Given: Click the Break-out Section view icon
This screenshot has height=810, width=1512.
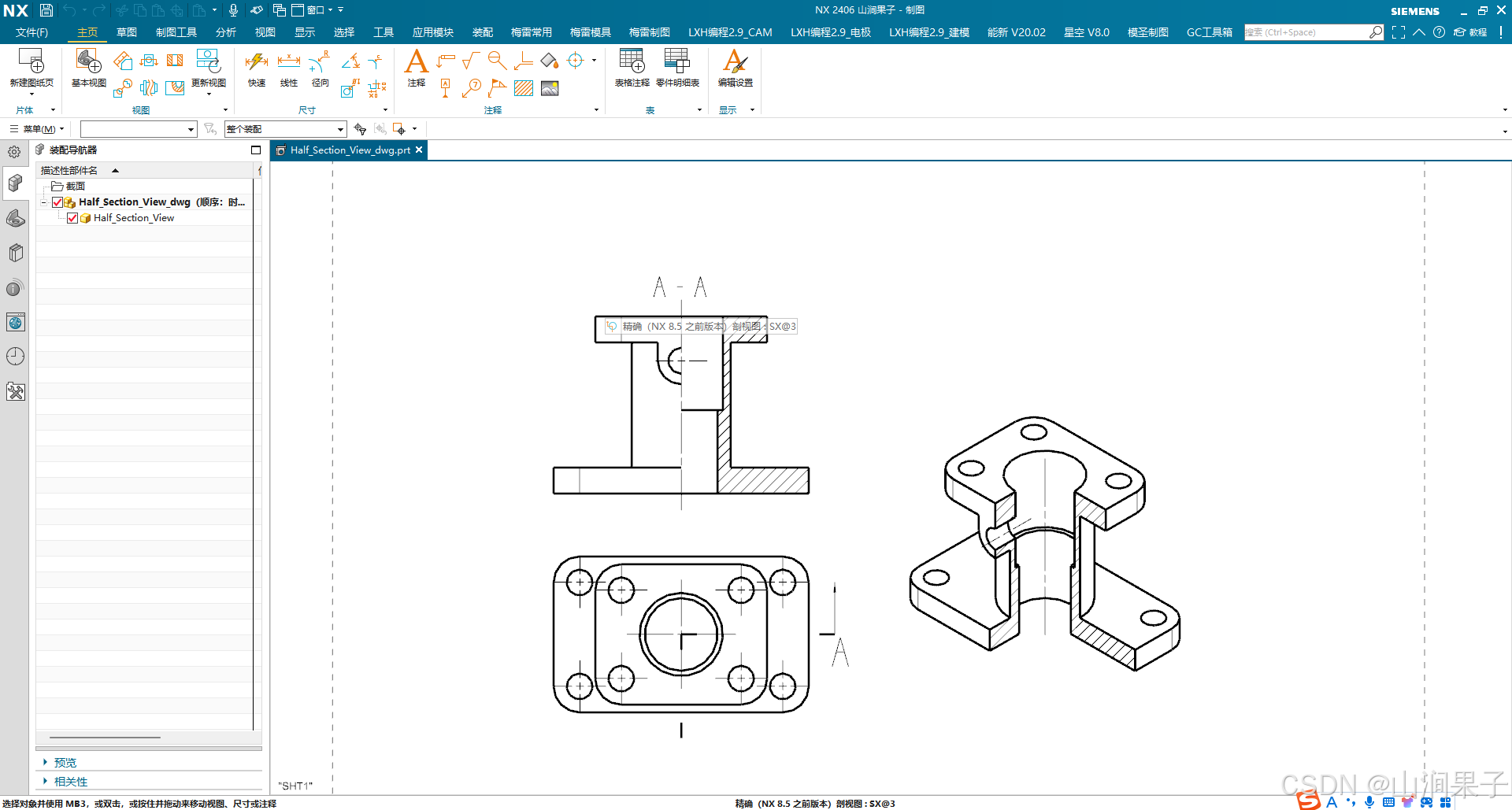Looking at the screenshot, I should [x=175, y=88].
